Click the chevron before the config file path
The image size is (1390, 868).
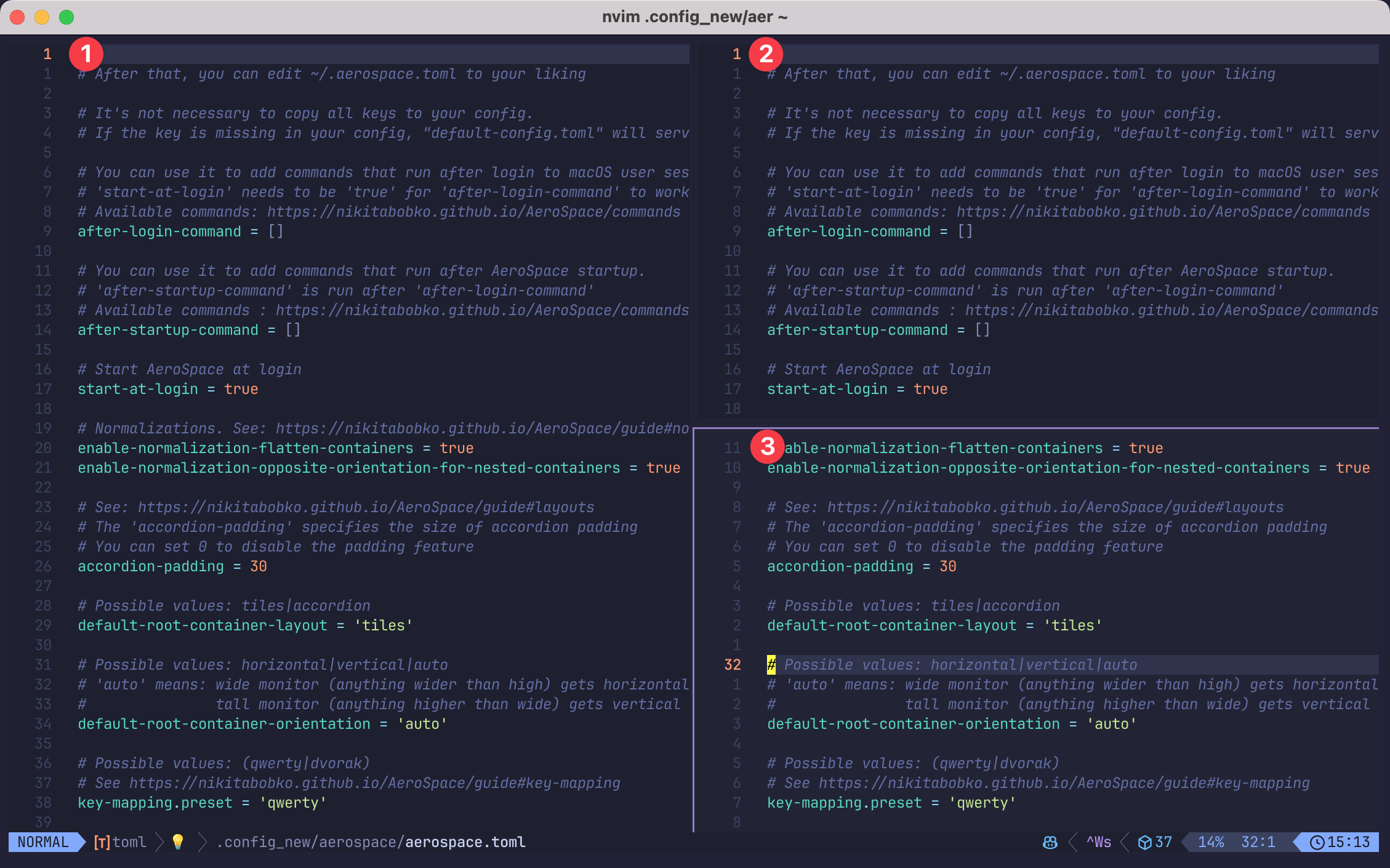tap(203, 842)
